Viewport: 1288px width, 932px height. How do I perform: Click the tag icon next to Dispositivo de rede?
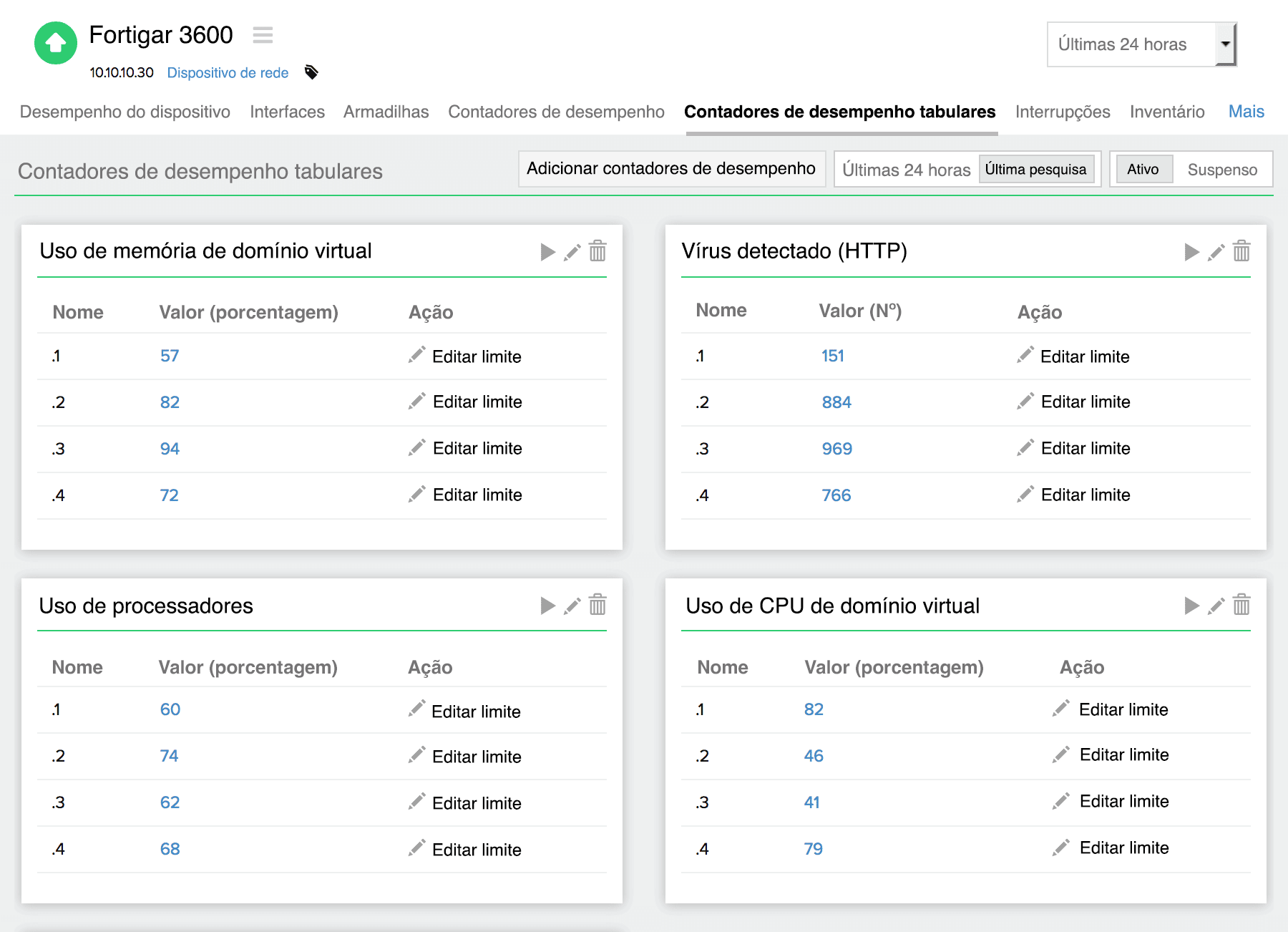311,72
